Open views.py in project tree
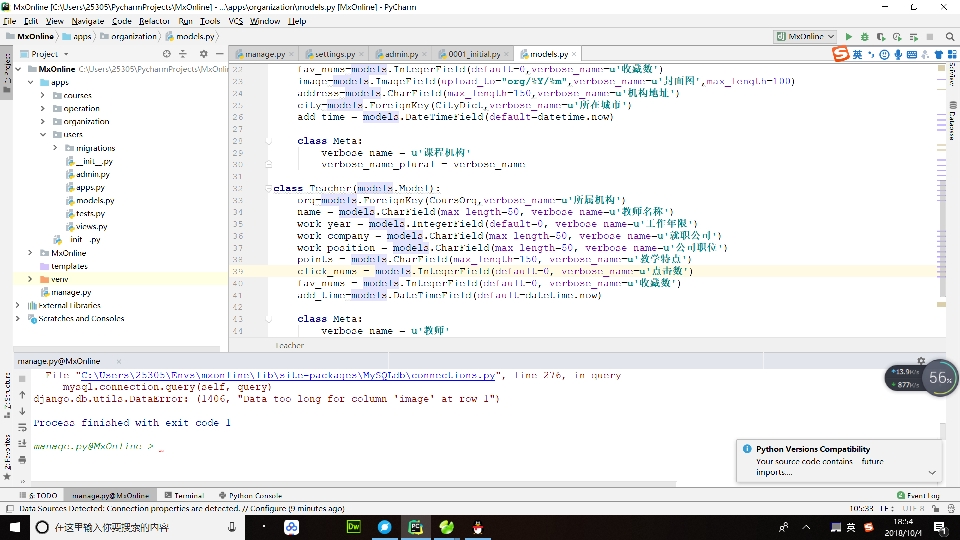960x540 pixels. (92, 226)
